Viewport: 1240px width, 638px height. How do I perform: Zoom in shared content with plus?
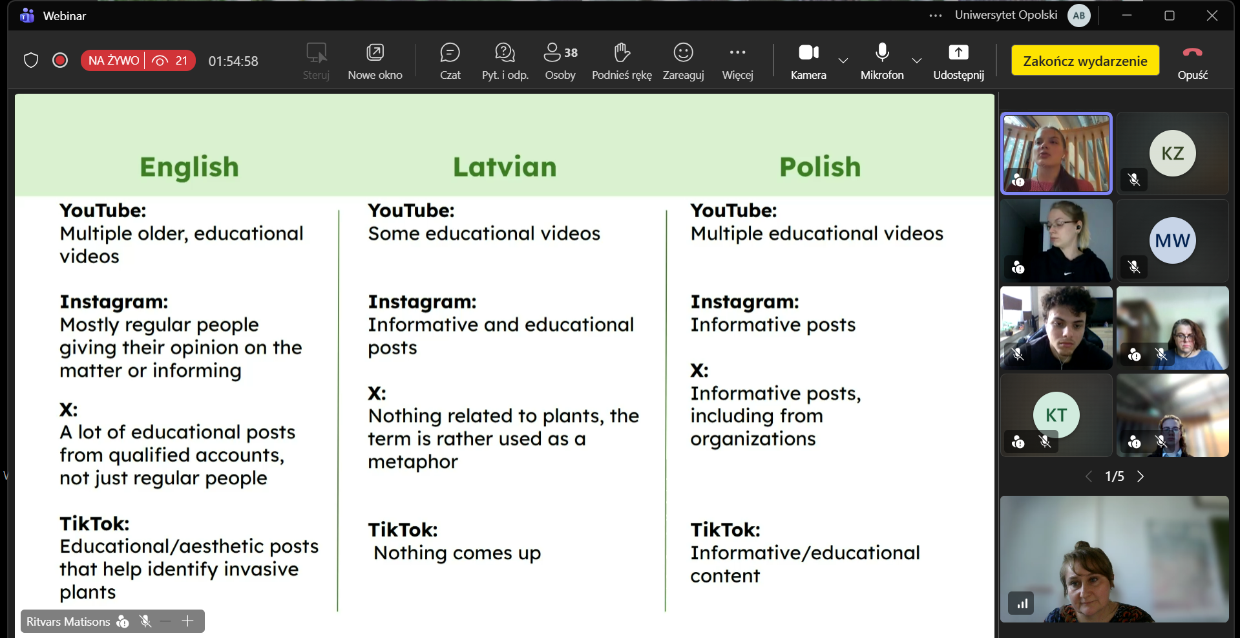click(187, 621)
